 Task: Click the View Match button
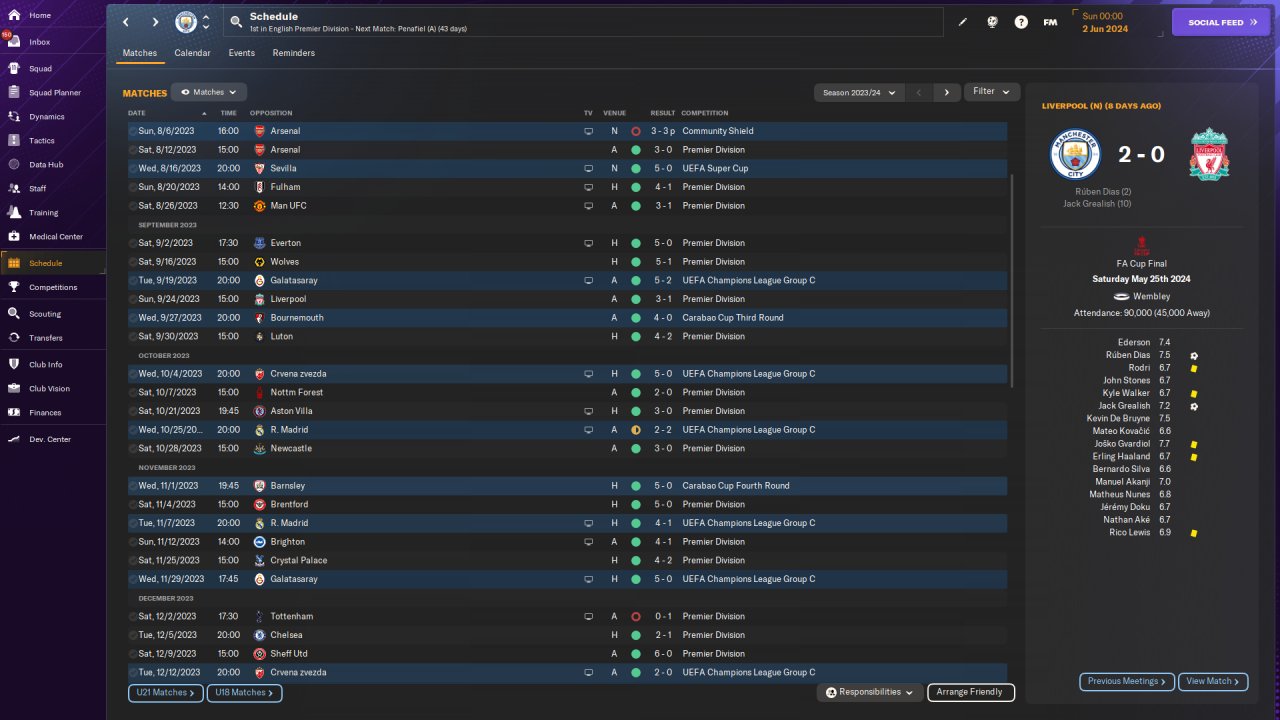pos(1213,681)
